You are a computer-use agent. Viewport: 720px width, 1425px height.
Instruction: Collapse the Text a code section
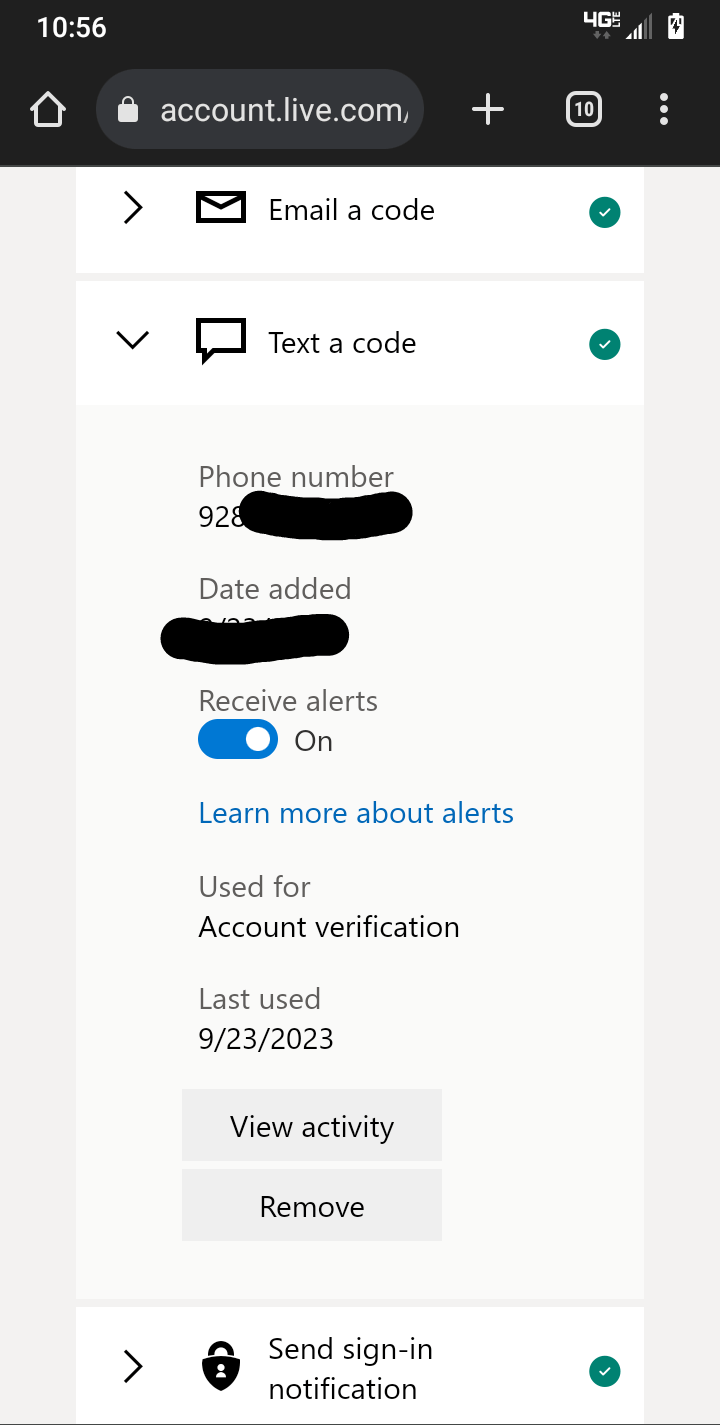tap(132, 340)
